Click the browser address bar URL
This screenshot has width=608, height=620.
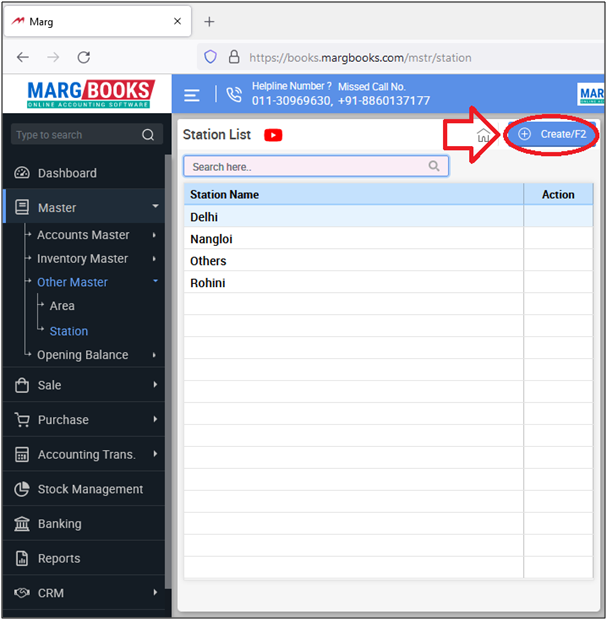coord(360,58)
